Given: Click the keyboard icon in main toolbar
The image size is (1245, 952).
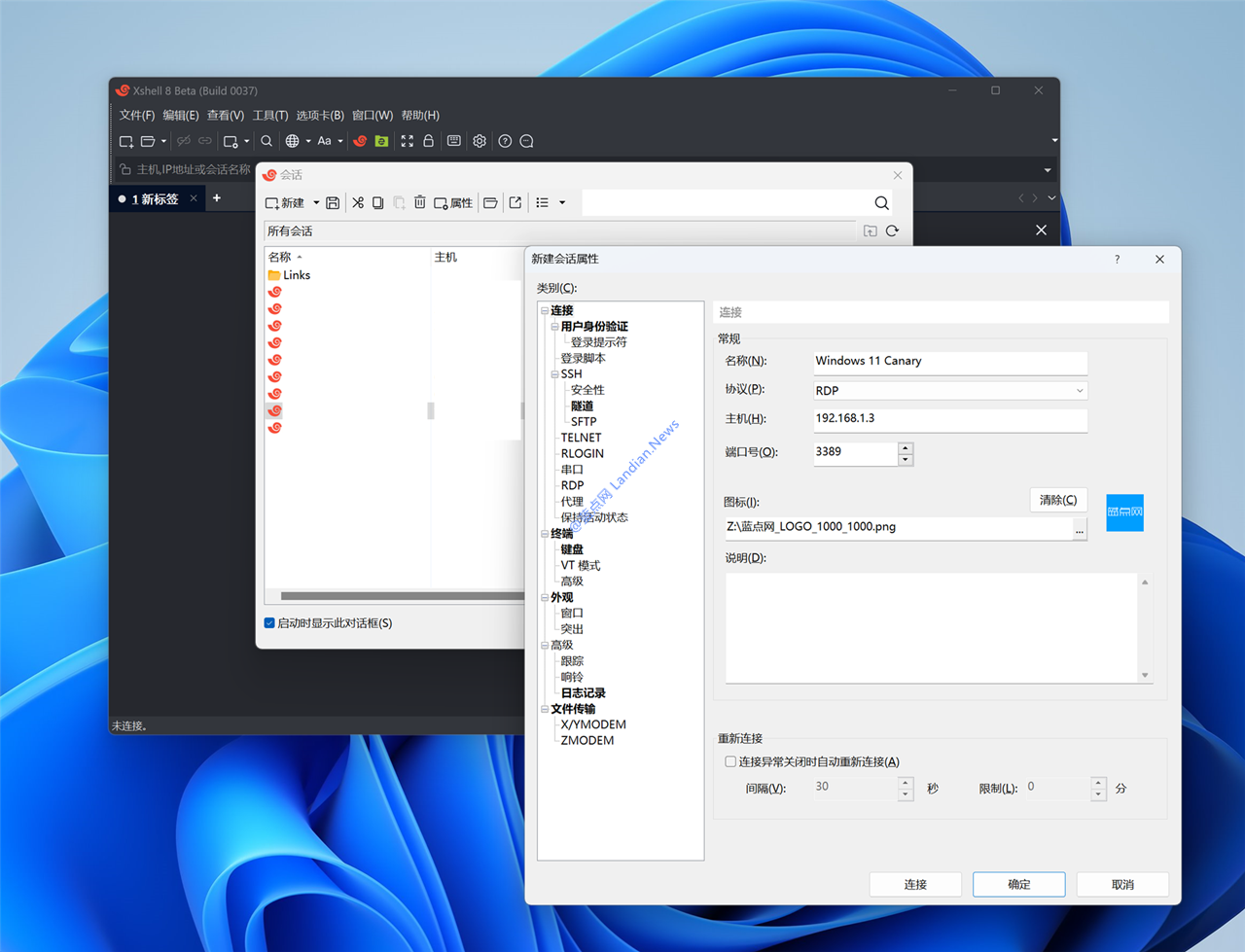Looking at the screenshot, I should point(453,141).
